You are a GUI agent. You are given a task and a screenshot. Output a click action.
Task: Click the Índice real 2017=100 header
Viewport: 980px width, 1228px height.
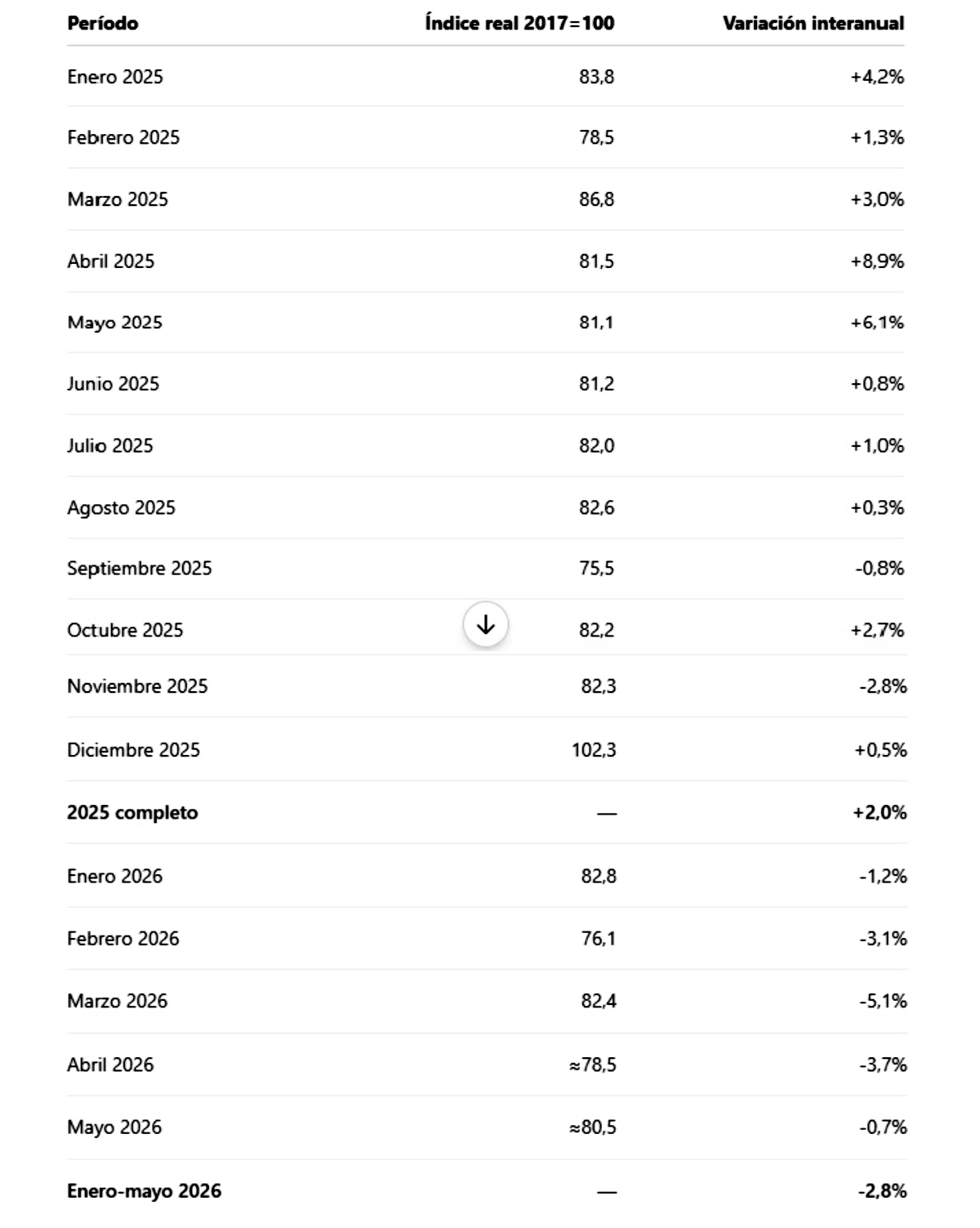point(519,23)
